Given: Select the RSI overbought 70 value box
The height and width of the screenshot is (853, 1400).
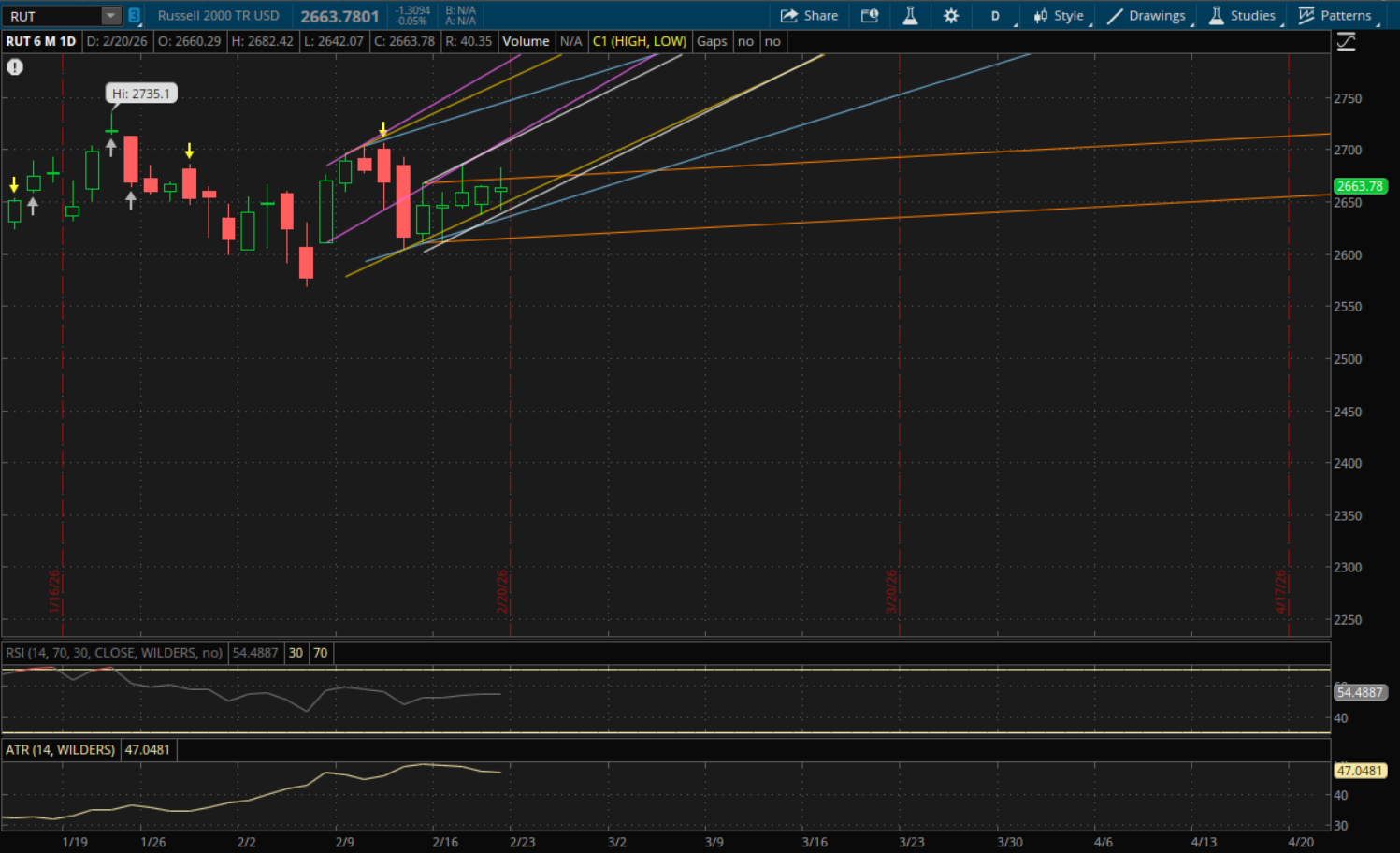Looking at the screenshot, I should click(x=321, y=653).
